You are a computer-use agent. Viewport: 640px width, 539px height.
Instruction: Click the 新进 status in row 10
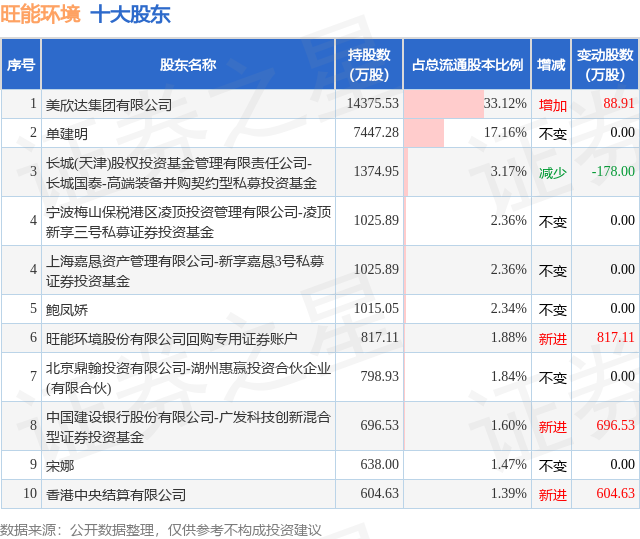553,495
